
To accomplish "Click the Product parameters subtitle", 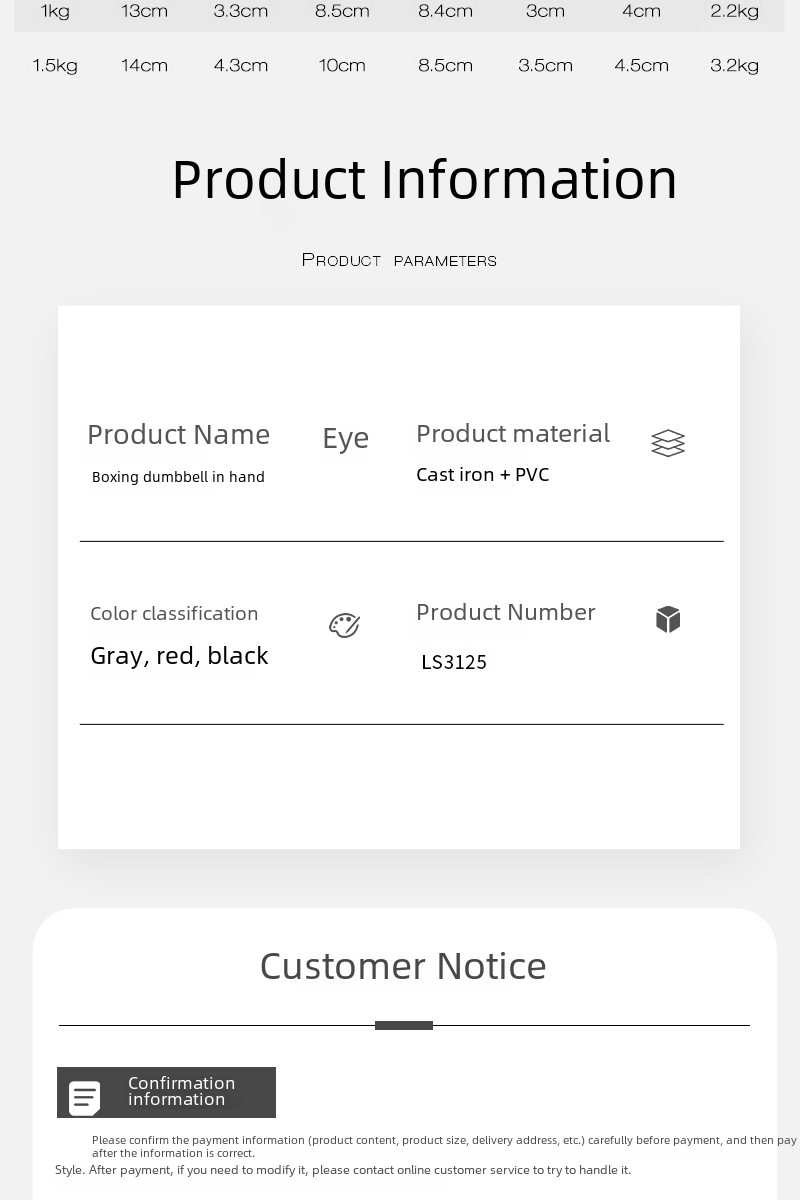I will pos(399,260).
